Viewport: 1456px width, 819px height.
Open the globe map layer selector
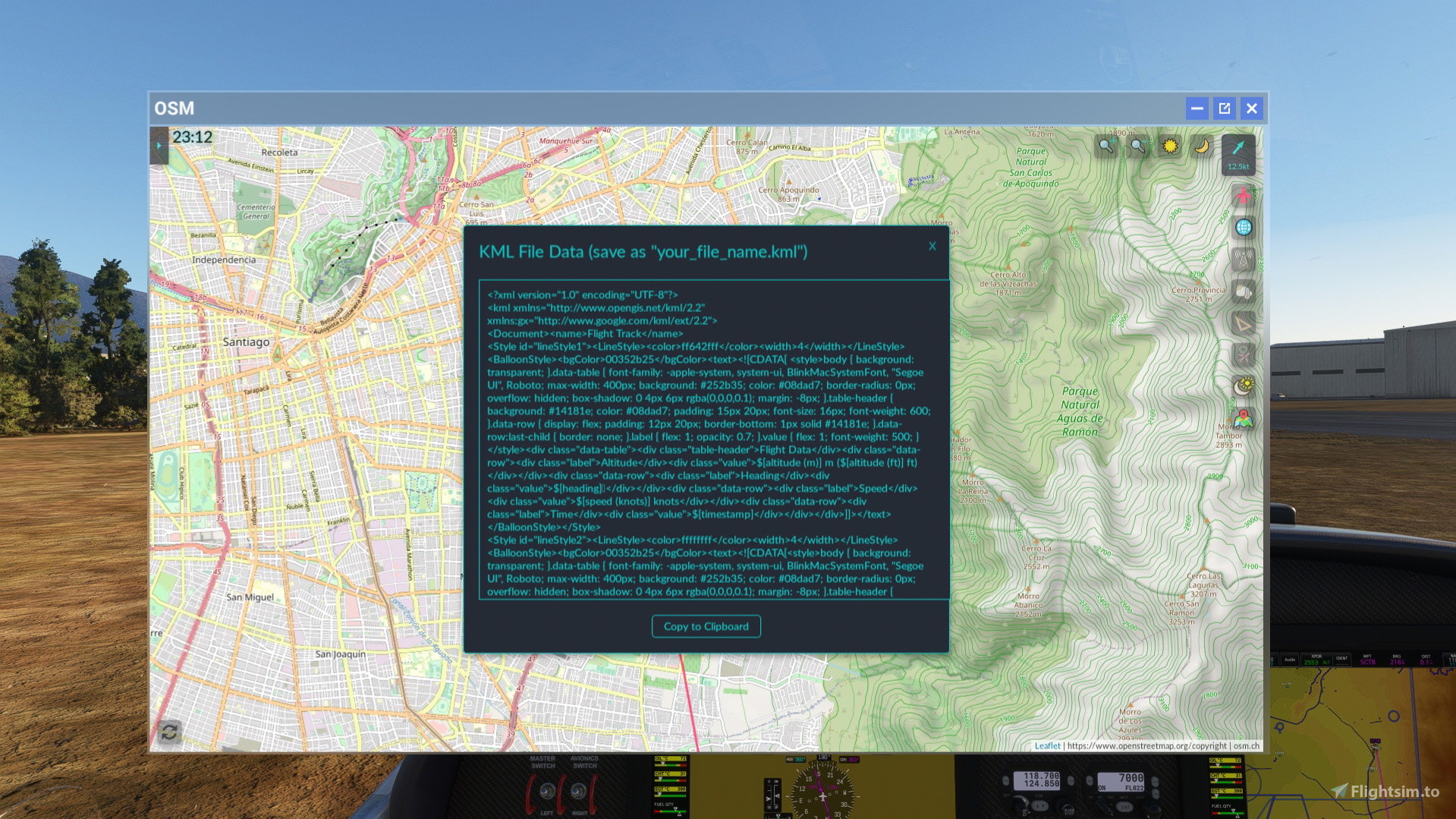pos(1242,227)
